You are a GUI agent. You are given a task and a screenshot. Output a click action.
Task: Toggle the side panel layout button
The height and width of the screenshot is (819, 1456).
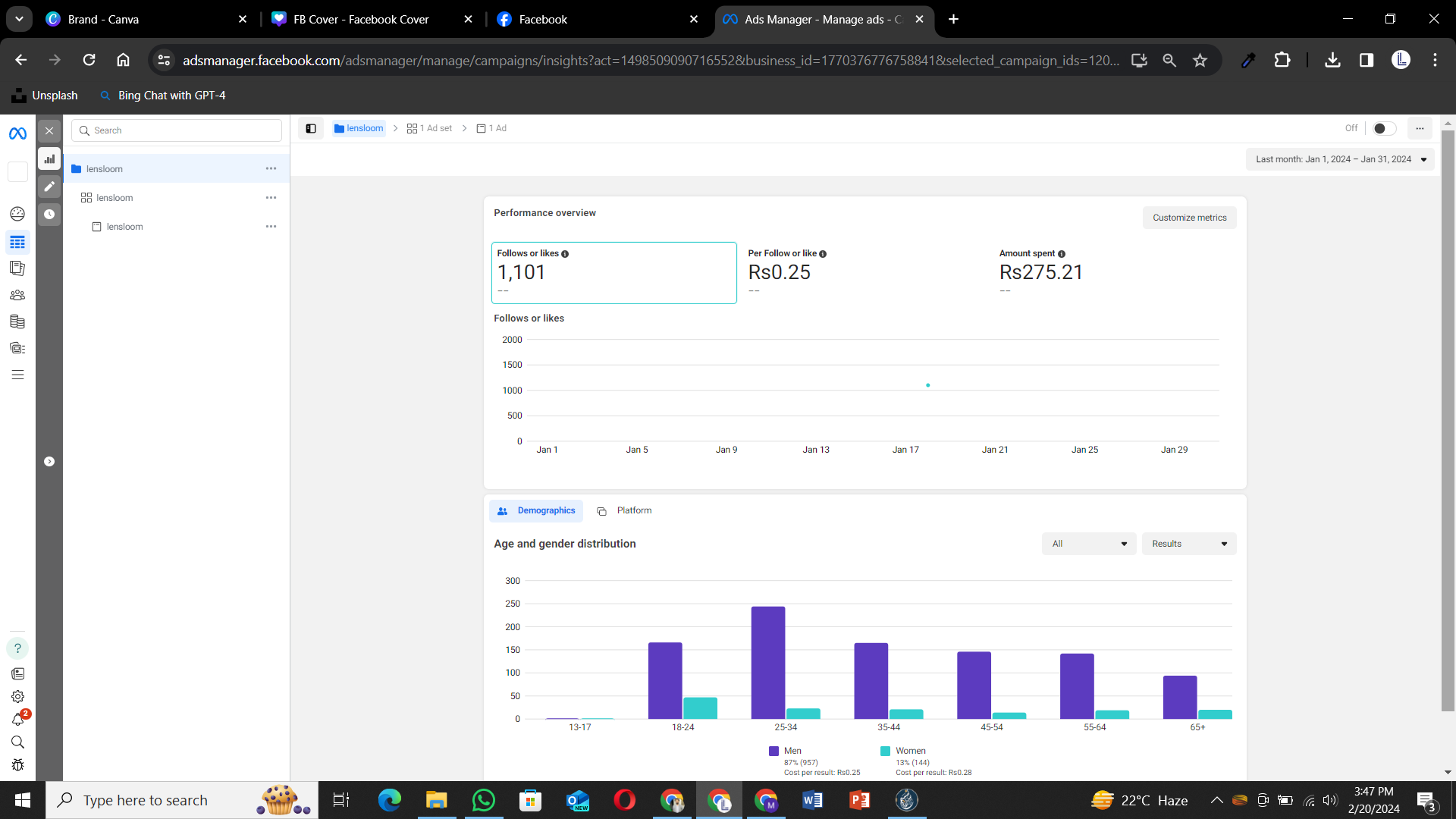tap(311, 128)
